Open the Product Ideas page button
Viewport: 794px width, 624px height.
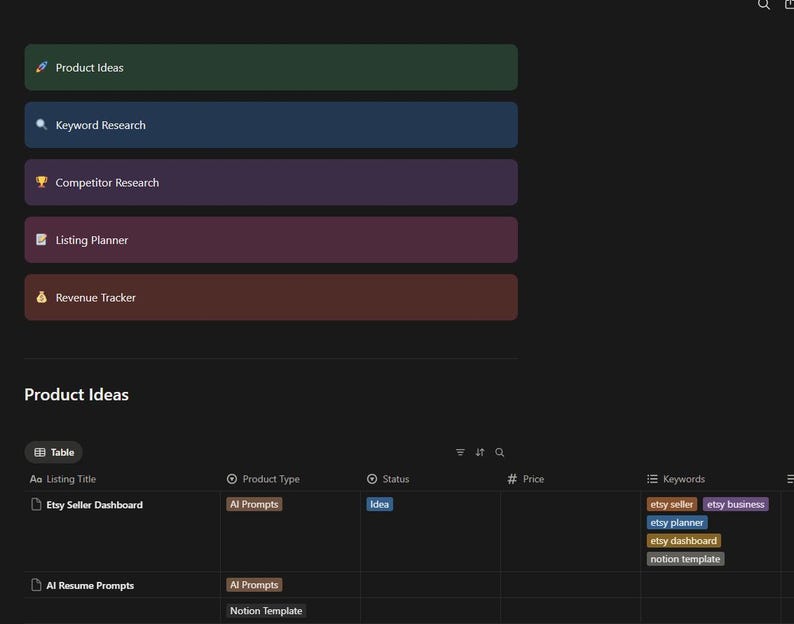click(x=271, y=67)
